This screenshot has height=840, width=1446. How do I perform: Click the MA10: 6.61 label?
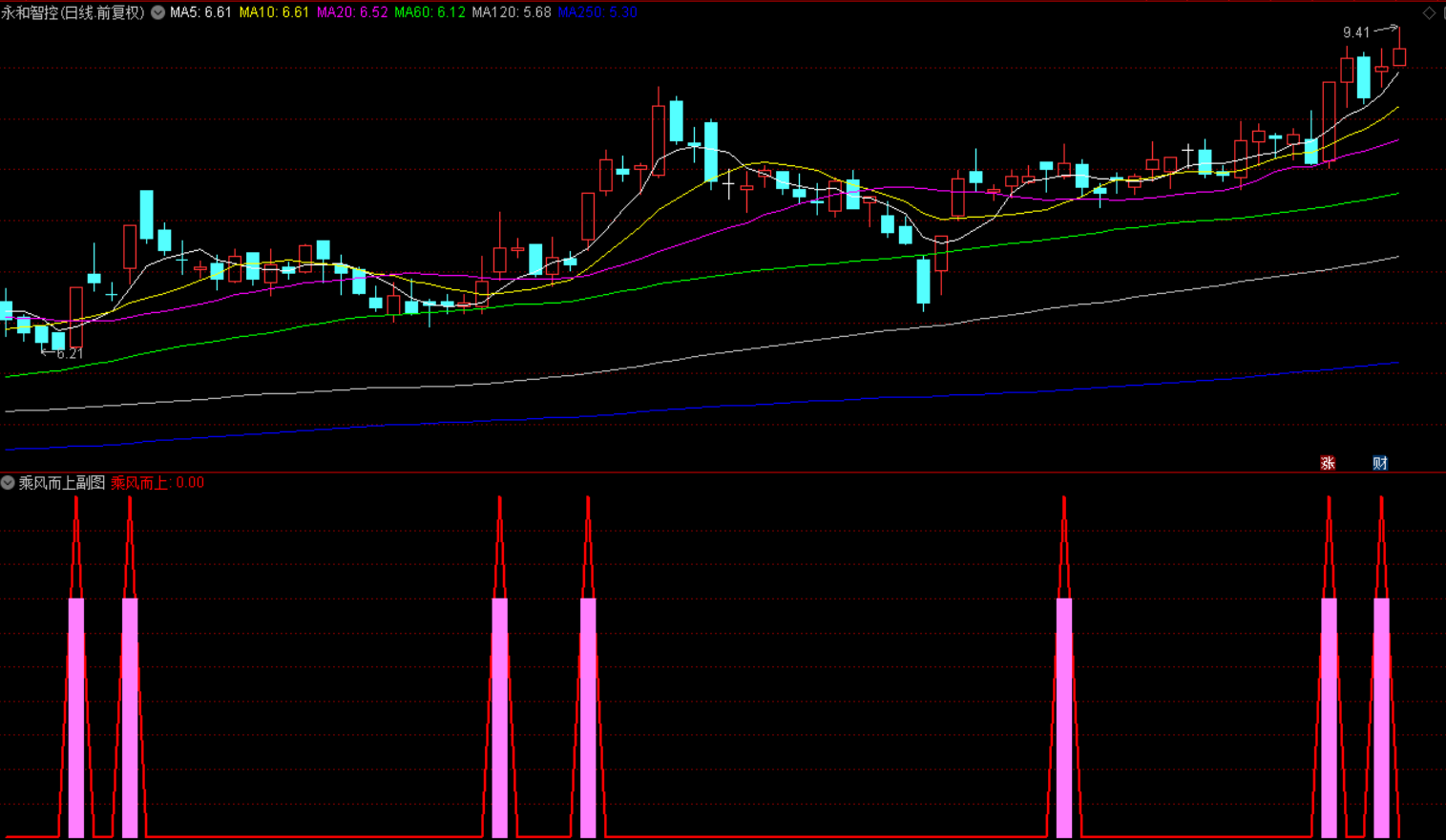click(274, 12)
